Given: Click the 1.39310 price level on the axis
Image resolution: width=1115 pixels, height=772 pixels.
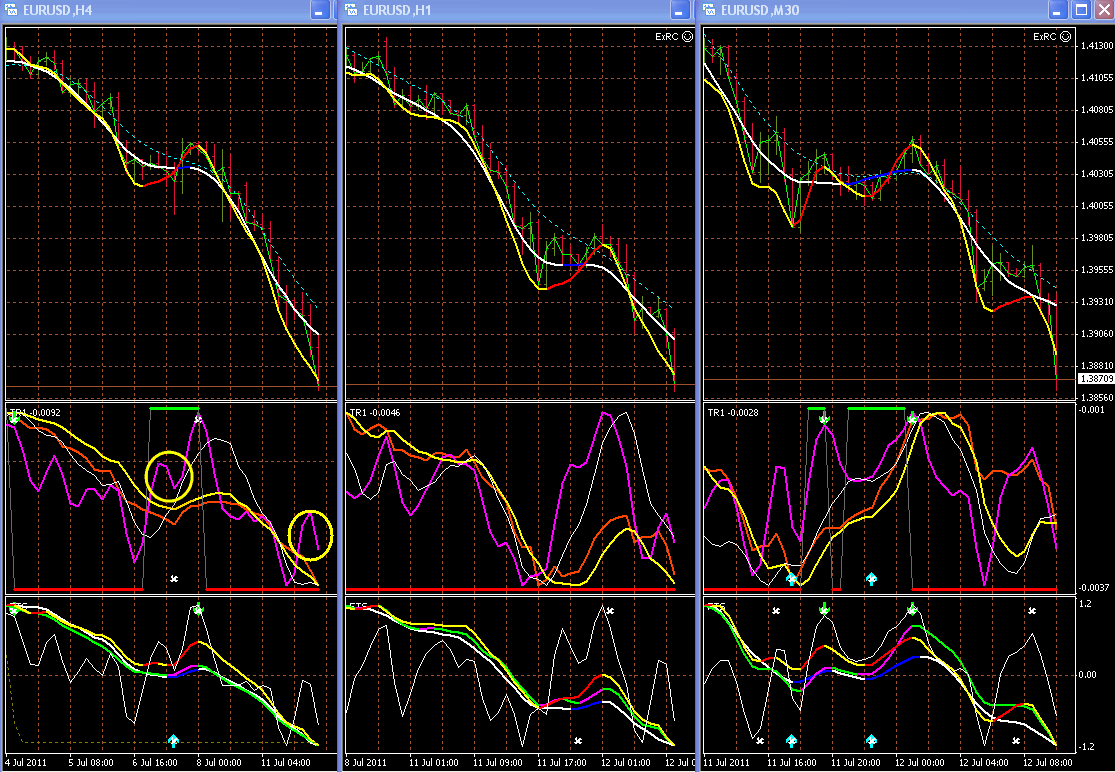Looking at the screenshot, I should coord(1096,301).
